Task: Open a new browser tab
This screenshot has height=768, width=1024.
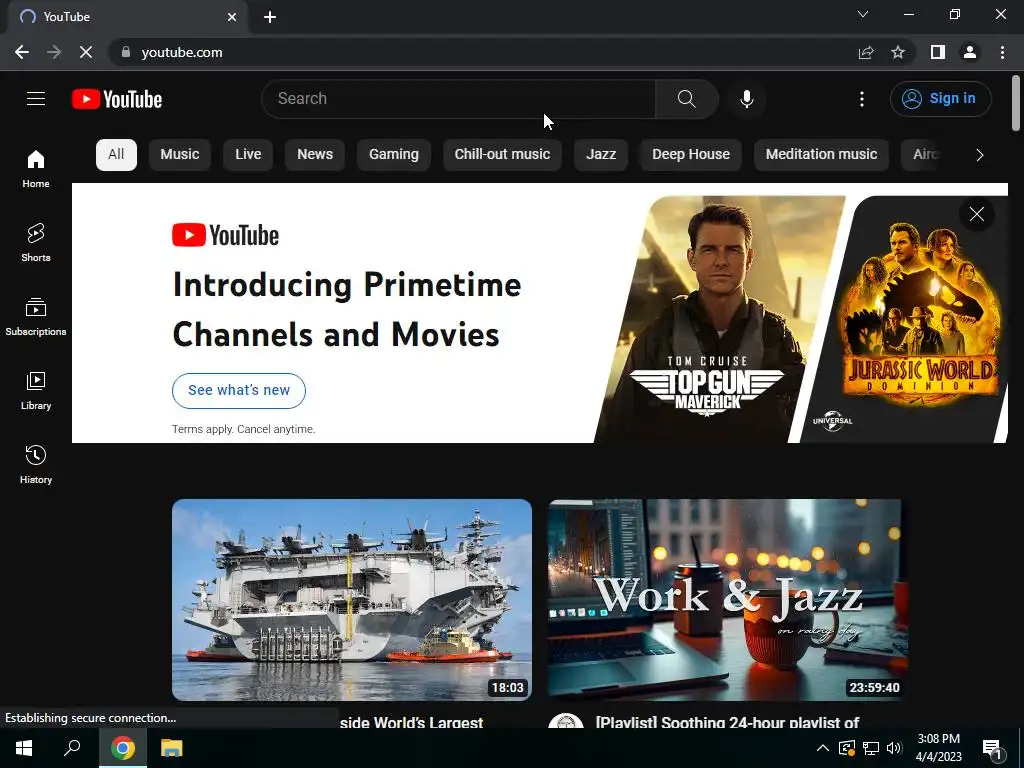Action: pos(270,17)
